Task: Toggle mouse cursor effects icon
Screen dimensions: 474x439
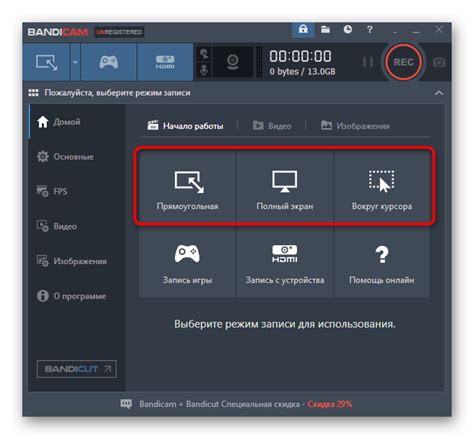Action: coord(204,54)
